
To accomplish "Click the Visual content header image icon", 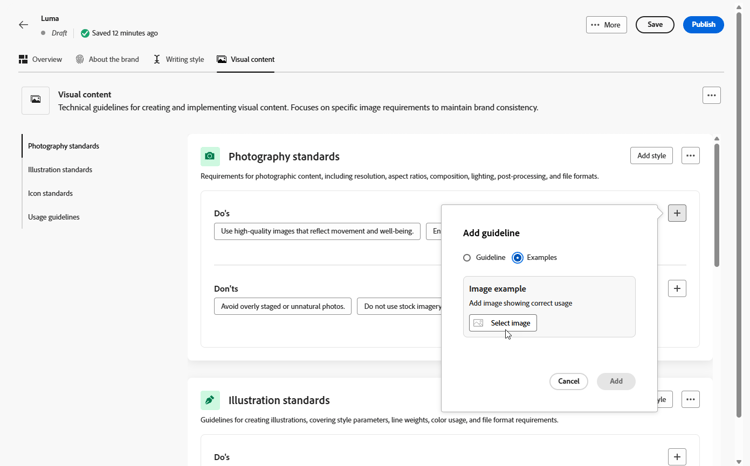I will [x=35, y=100].
